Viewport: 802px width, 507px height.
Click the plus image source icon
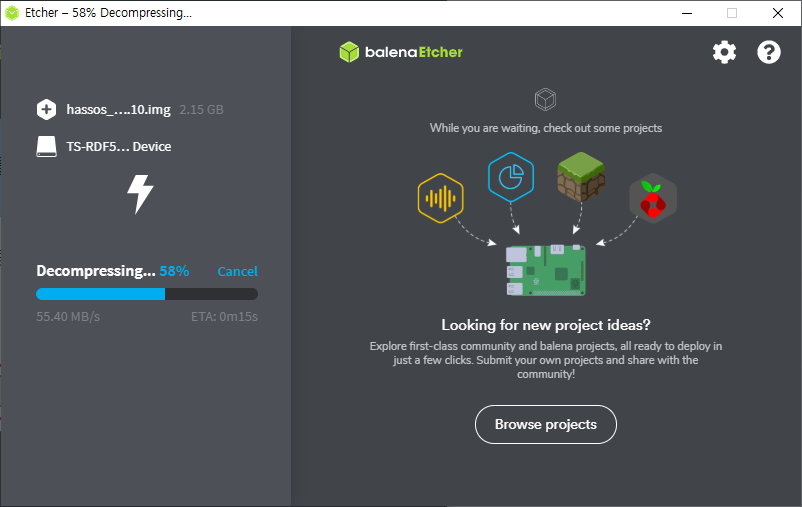pyautogui.click(x=46, y=109)
